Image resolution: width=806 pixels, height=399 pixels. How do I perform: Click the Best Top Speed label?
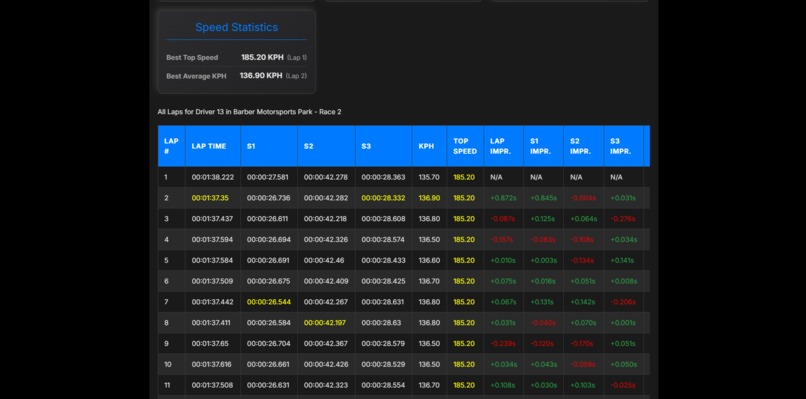point(192,58)
